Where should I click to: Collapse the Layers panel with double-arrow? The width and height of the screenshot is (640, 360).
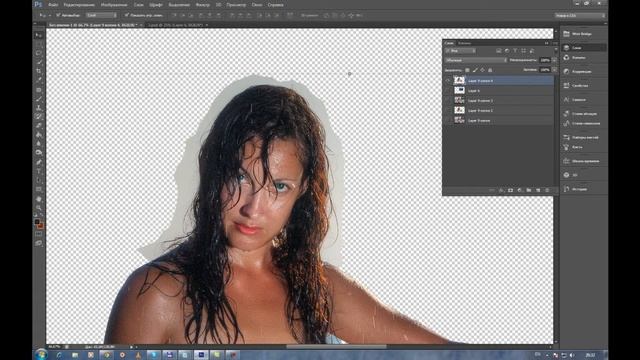547,43
